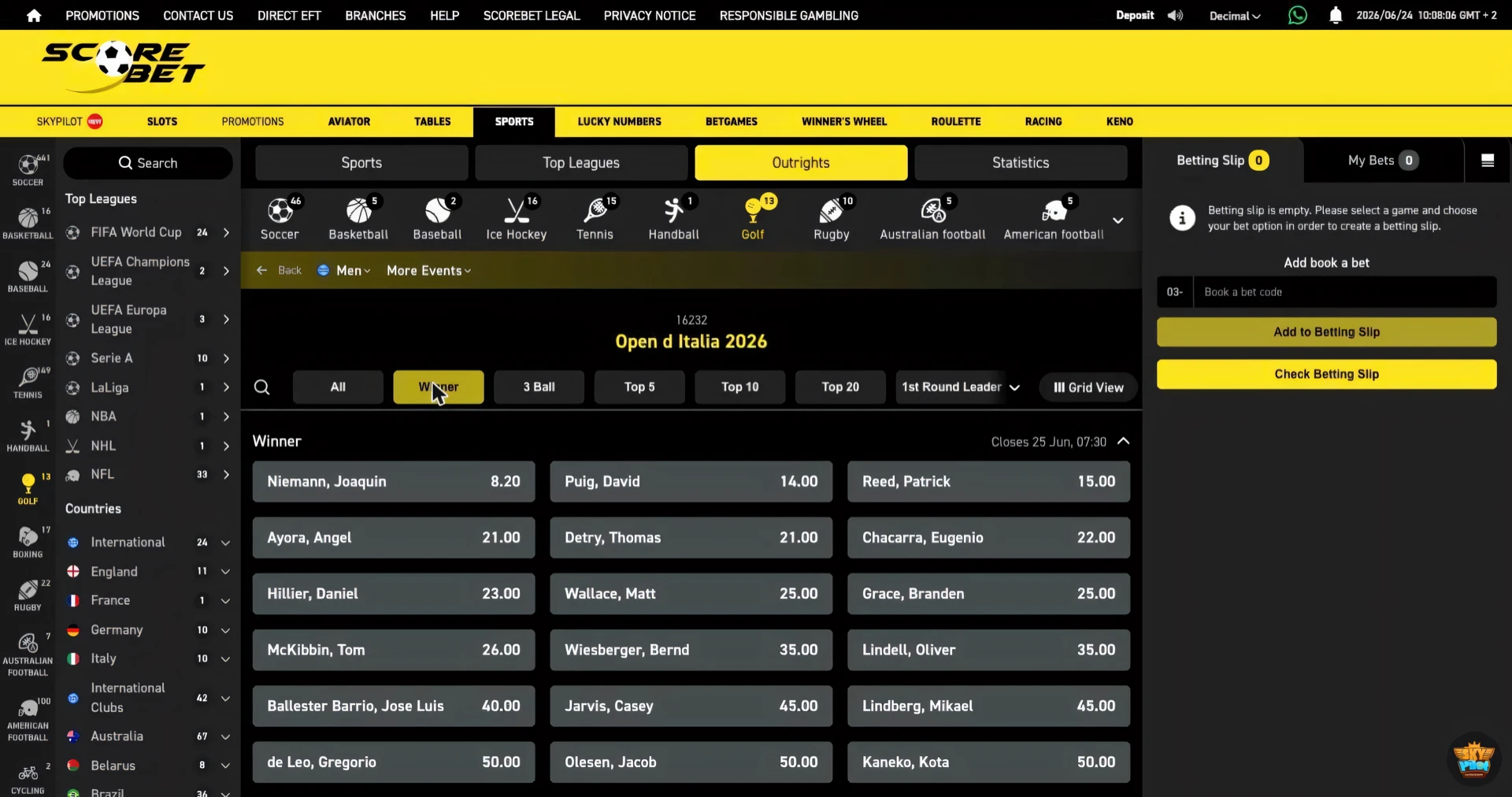Open American Football in left sidebar
The width and height of the screenshot is (1512, 797).
tap(28, 719)
